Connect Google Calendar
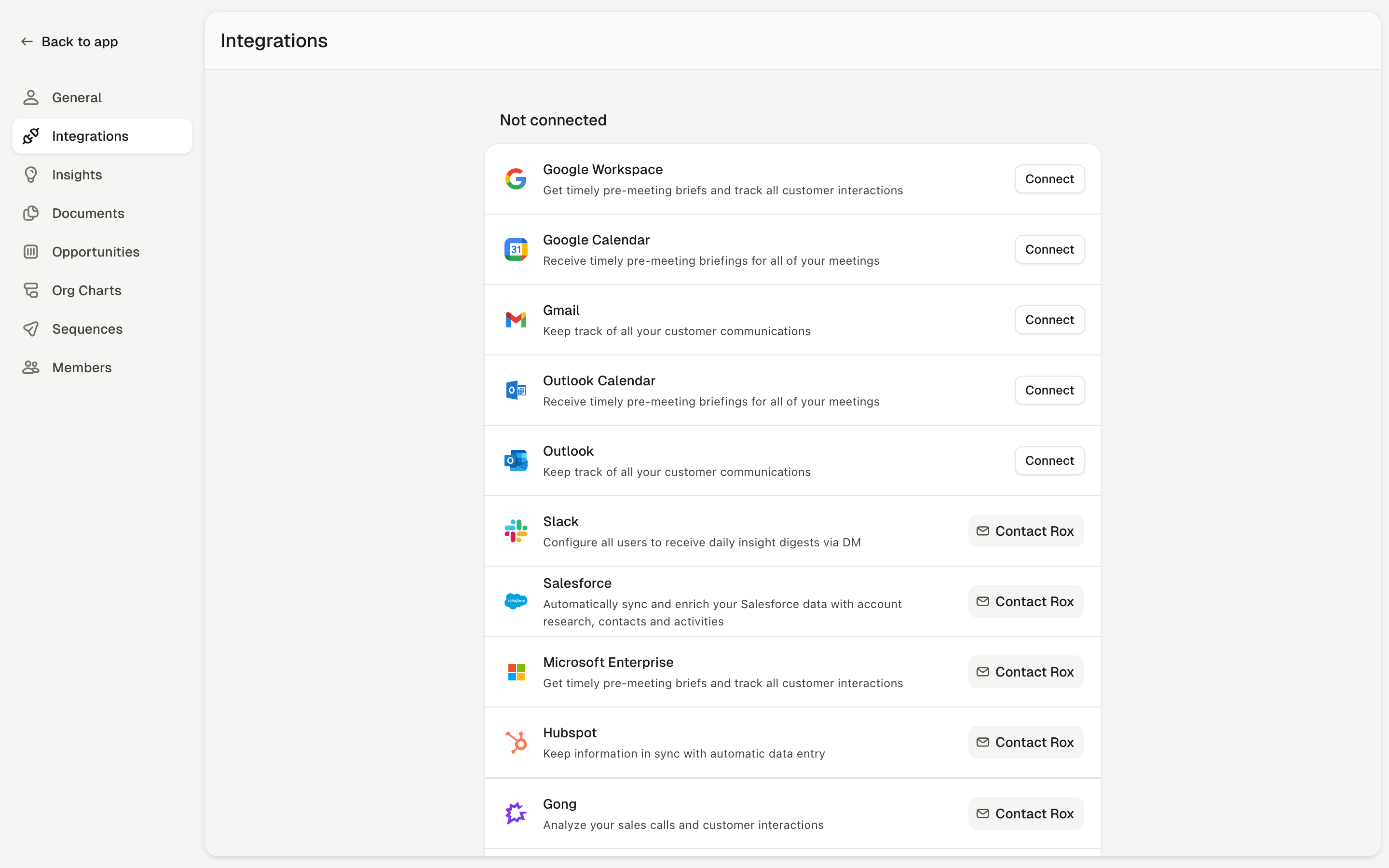 point(1049,249)
